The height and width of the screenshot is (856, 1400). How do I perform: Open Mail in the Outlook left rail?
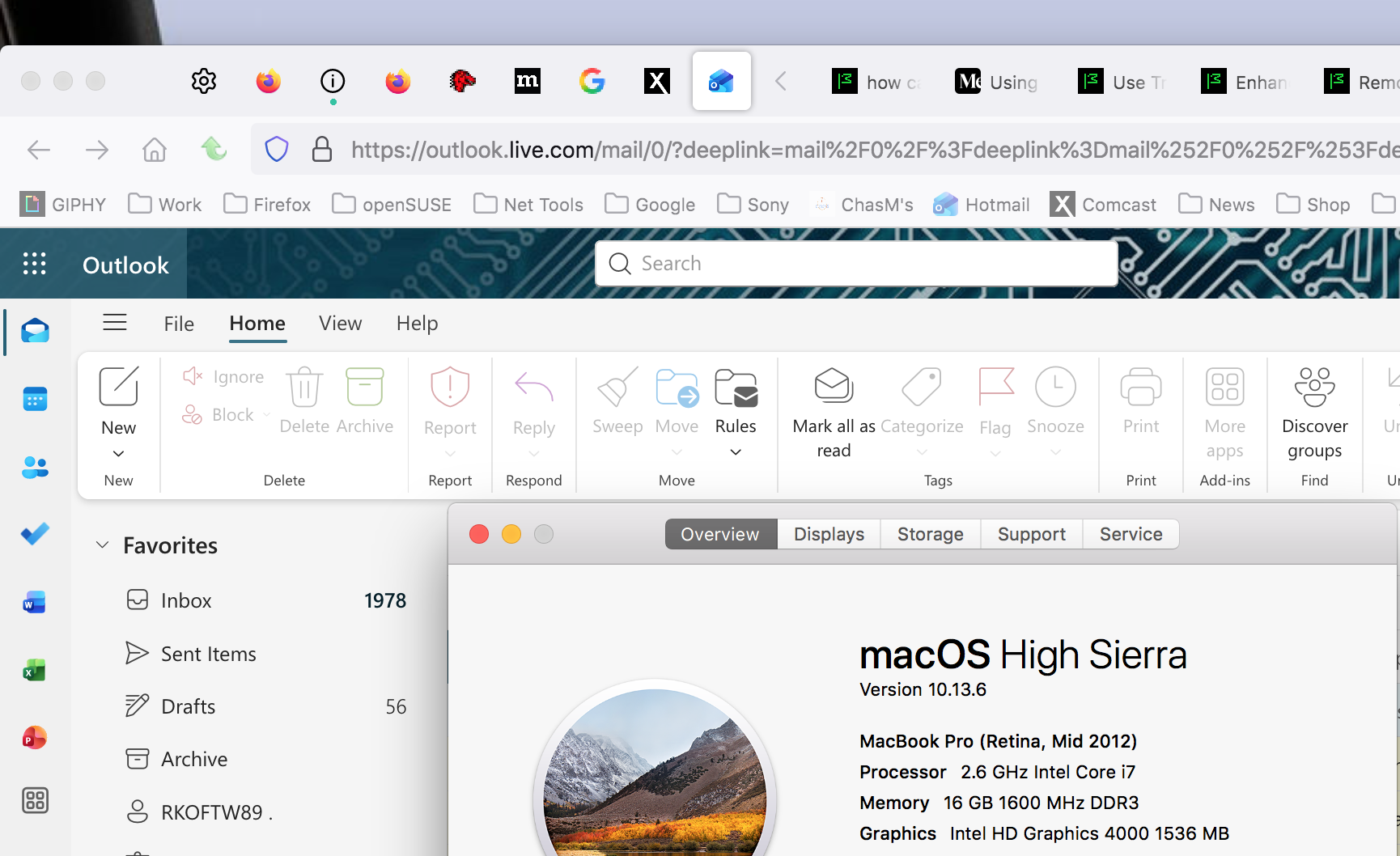tap(35, 331)
